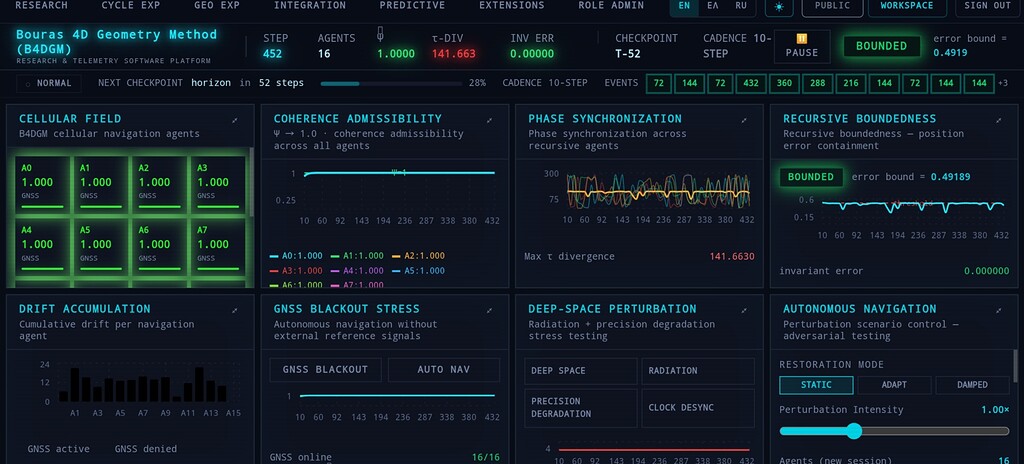Select agent A7 cell
Screen dimensions: 1024x464
tap(217, 247)
